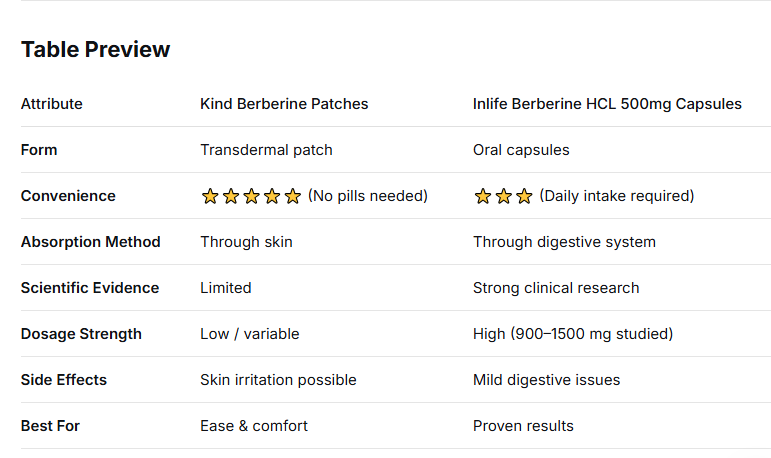Select the Form row label
771x458 pixels.
(39, 150)
